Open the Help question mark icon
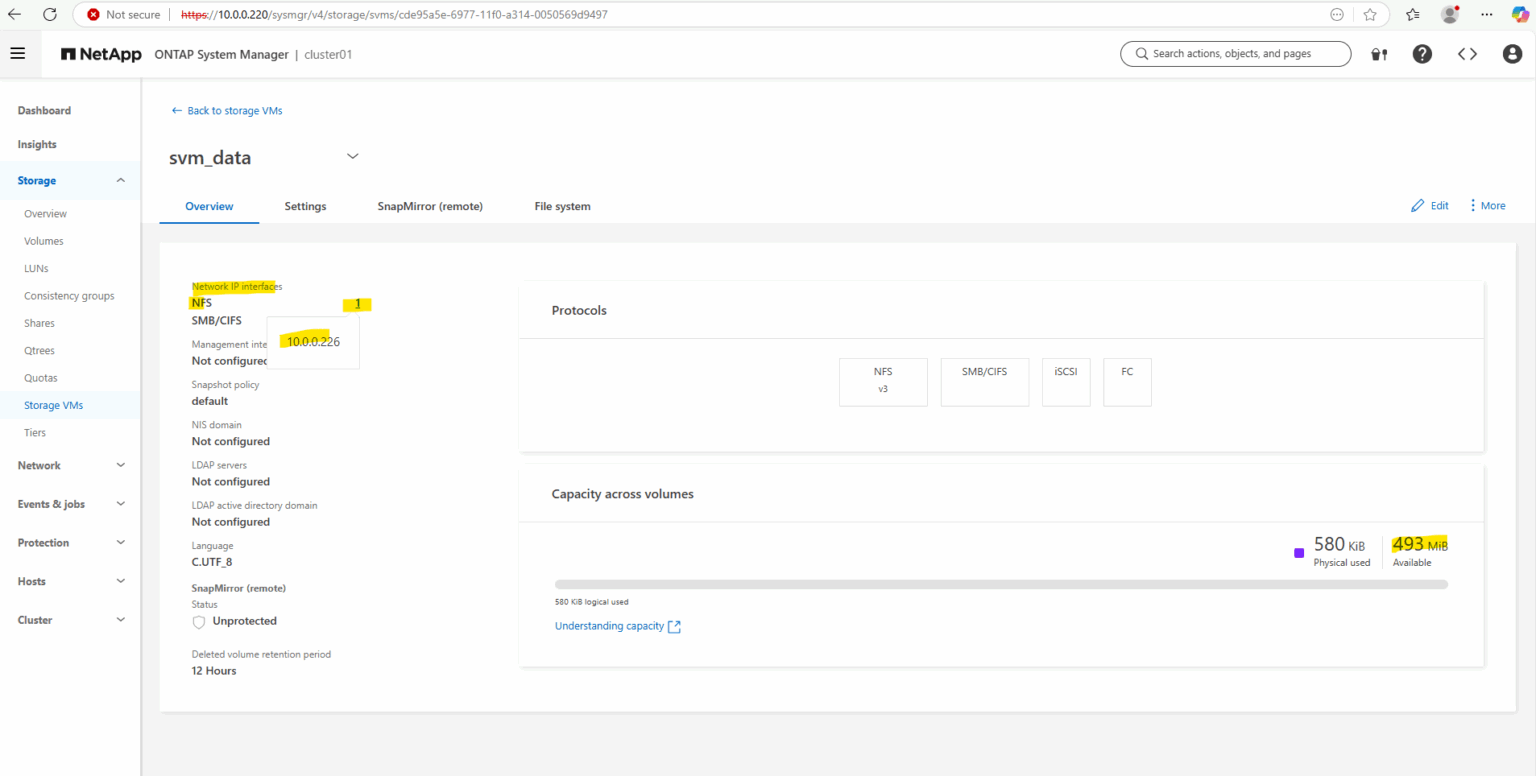Image resolution: width=1536 pixels, height=776 pixels. click(x=1422, y=54)
